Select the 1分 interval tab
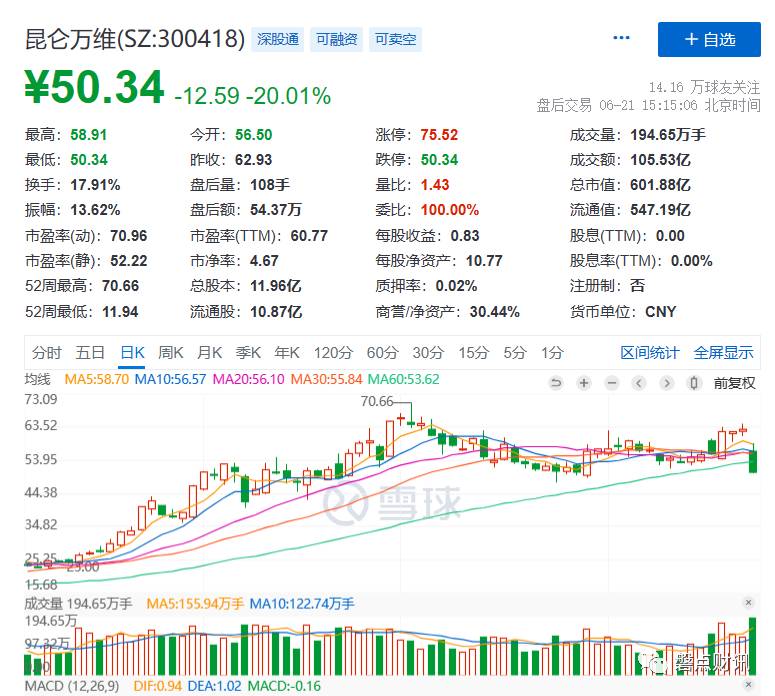775x696 pixels. [x=552, y=352]
